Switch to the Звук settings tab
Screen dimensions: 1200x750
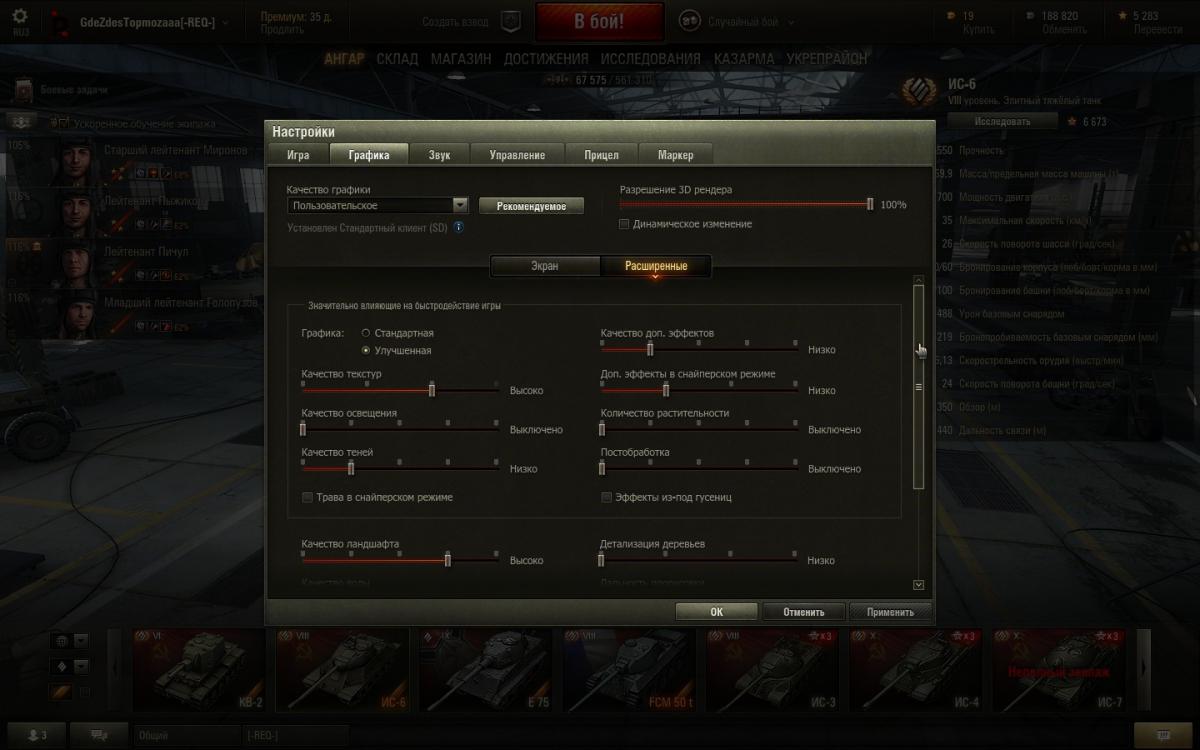(x=439, y=155)
